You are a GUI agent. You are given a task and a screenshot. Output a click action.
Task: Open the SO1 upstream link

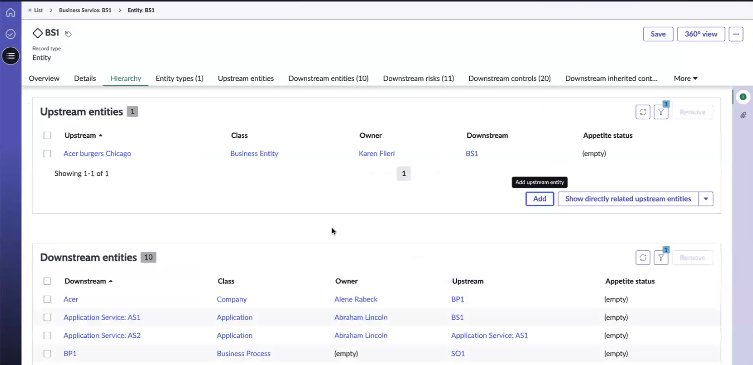tap(458, 353)
